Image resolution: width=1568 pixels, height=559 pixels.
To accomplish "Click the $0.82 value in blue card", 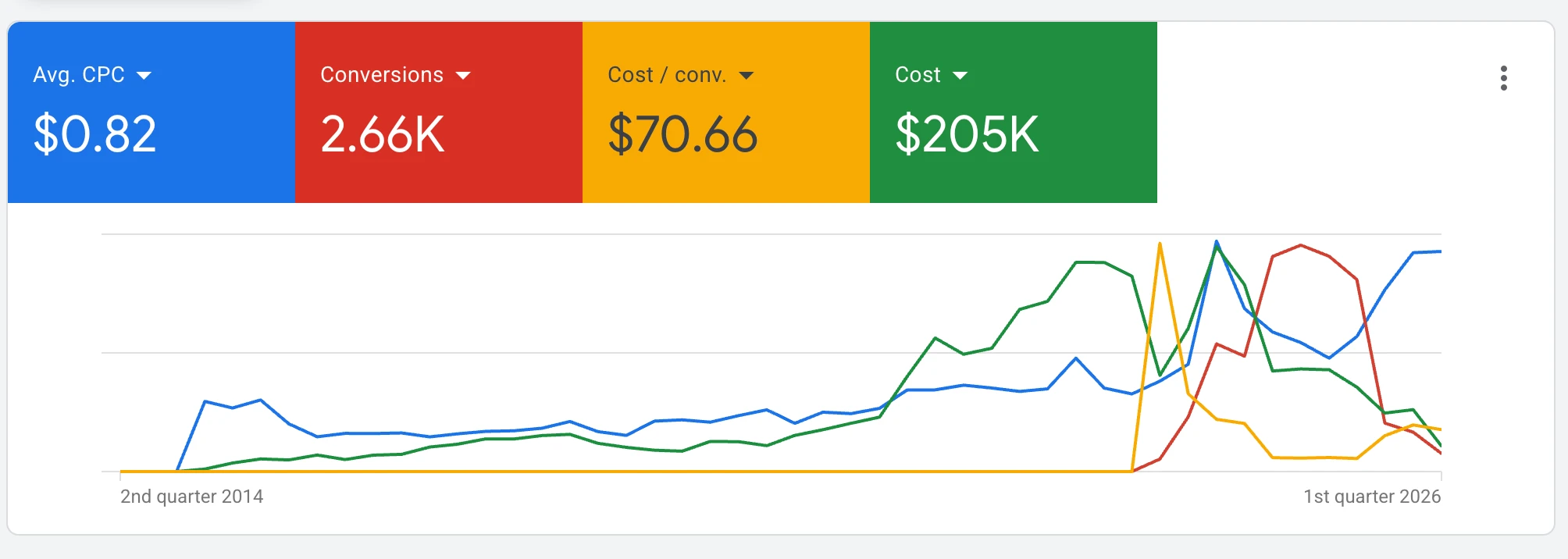I will coord(94,134).
